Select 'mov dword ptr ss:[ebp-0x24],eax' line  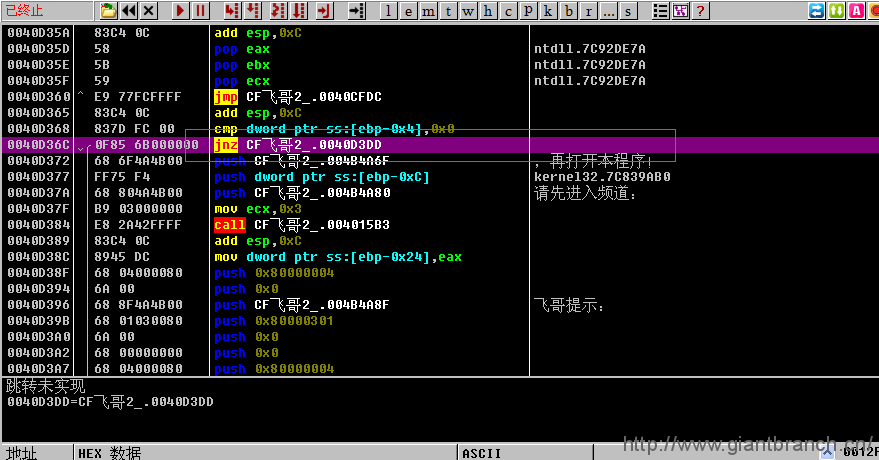click(338, 257)
